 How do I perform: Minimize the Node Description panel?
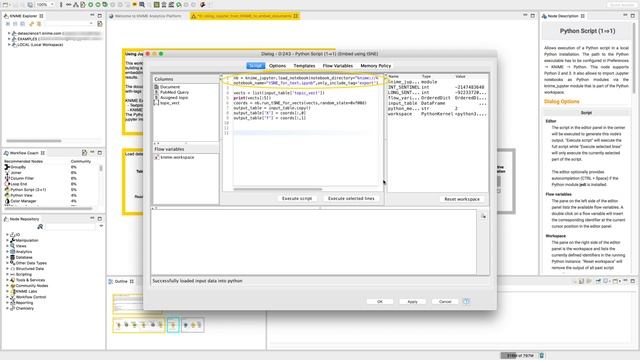[x=625, y=16]
